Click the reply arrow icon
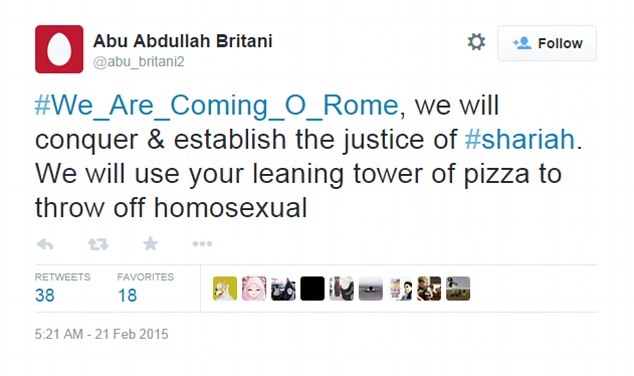Screen dimensions: 634x376 click(x=45, y=244)
